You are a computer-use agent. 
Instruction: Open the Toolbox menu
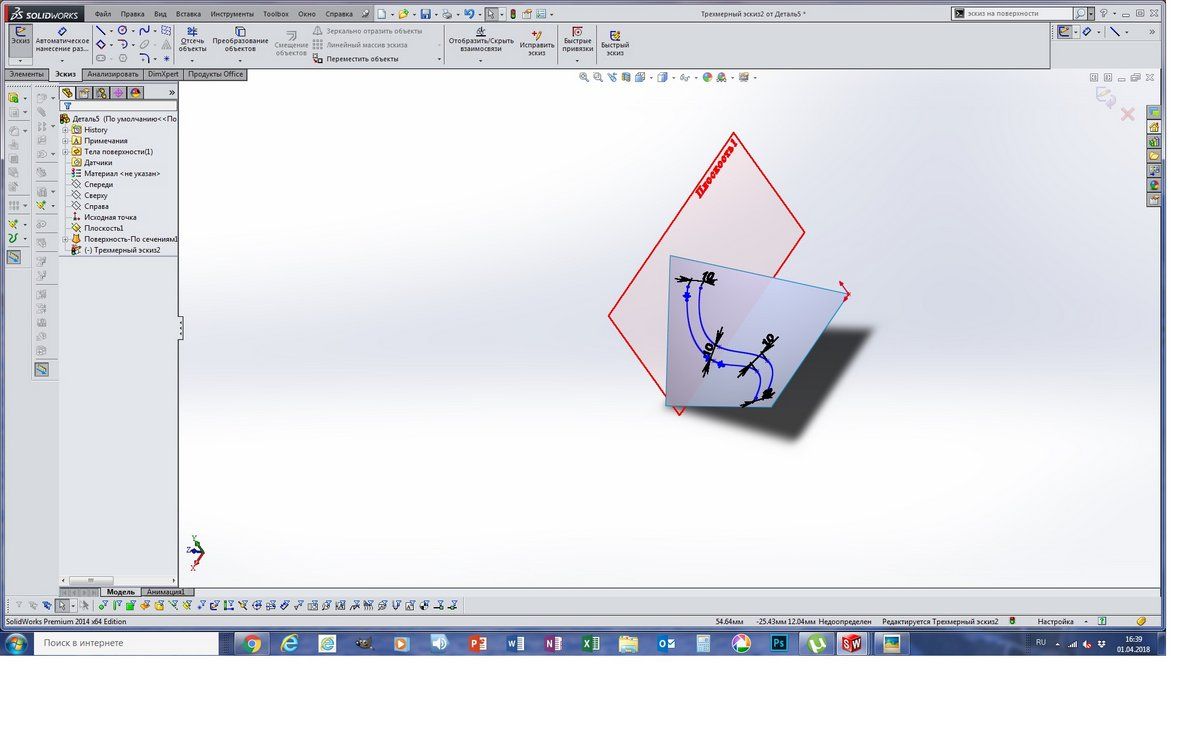point(276,14)
